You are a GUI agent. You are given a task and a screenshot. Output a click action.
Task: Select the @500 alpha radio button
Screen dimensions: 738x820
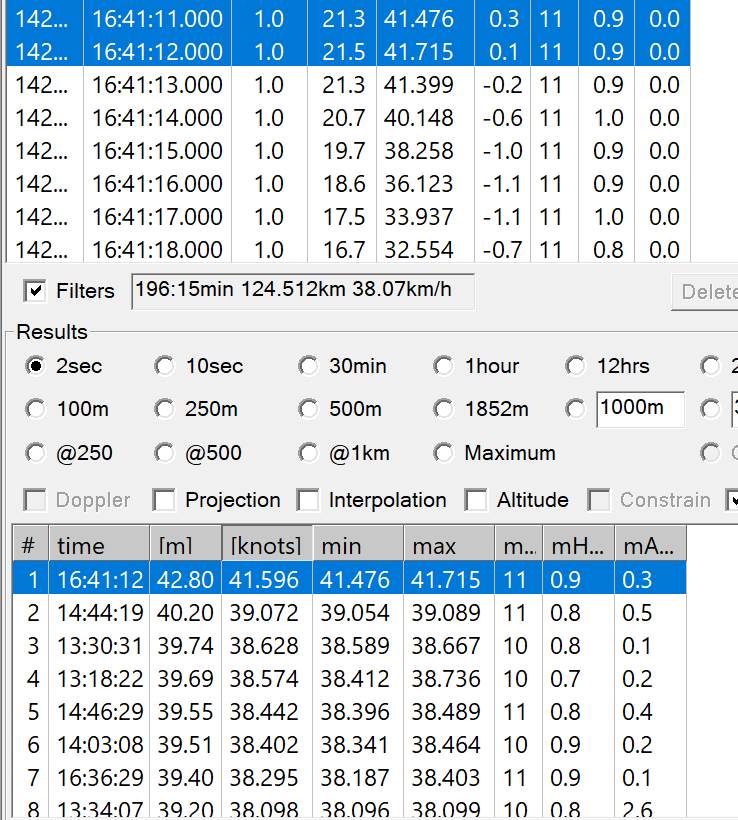pos(165,453)
